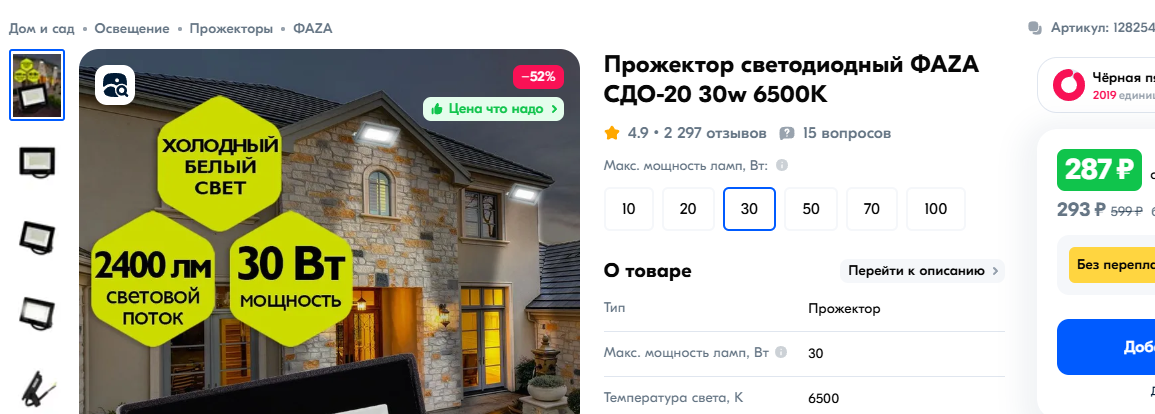Click the copy icon beside Артикул
Viewport: 1155px width, 414px height.
(1035, 29)
